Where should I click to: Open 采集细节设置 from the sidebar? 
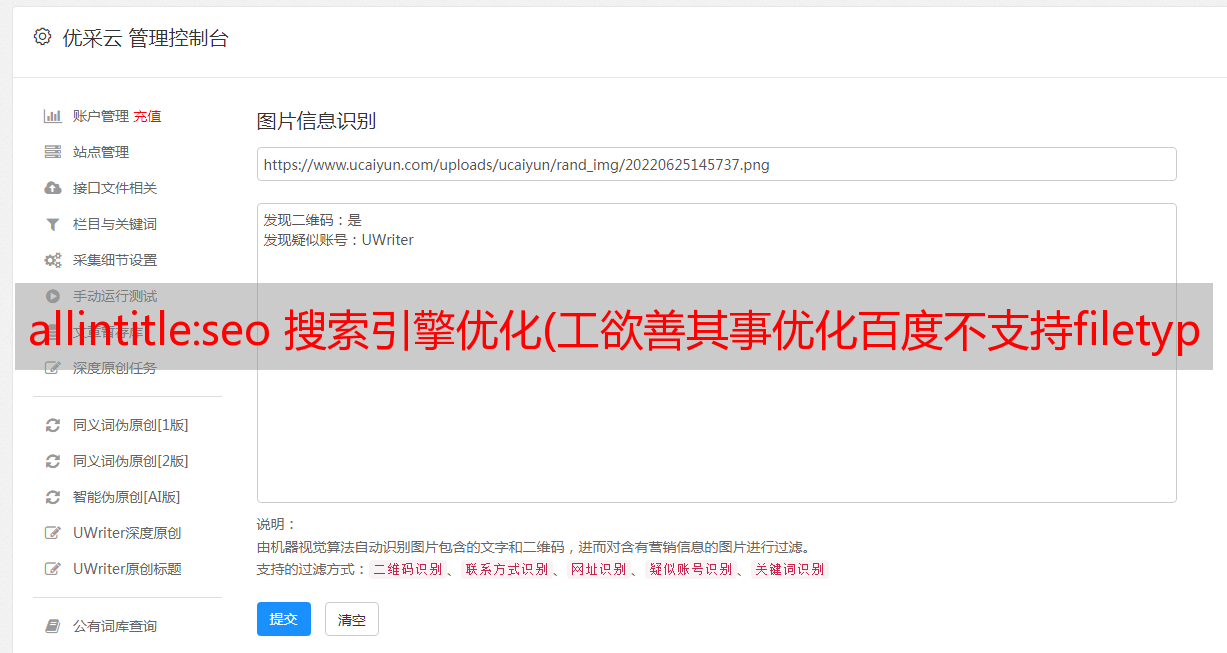pyautogui.click(x=115, y=260)
